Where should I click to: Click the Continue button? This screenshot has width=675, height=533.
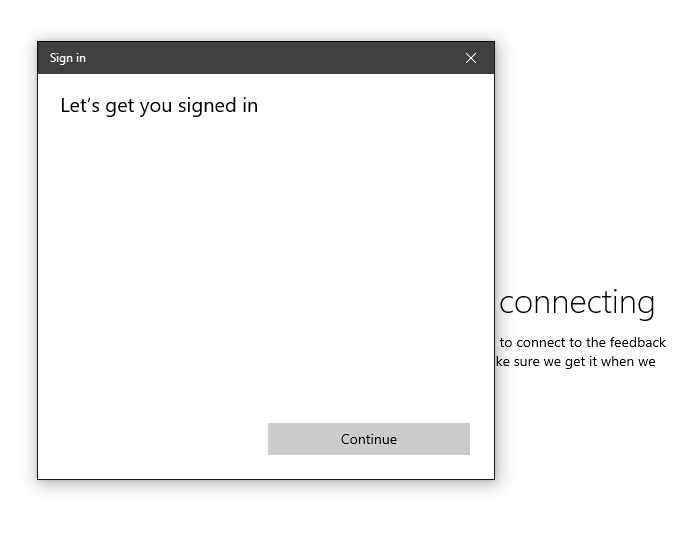[x=368, y=439]
